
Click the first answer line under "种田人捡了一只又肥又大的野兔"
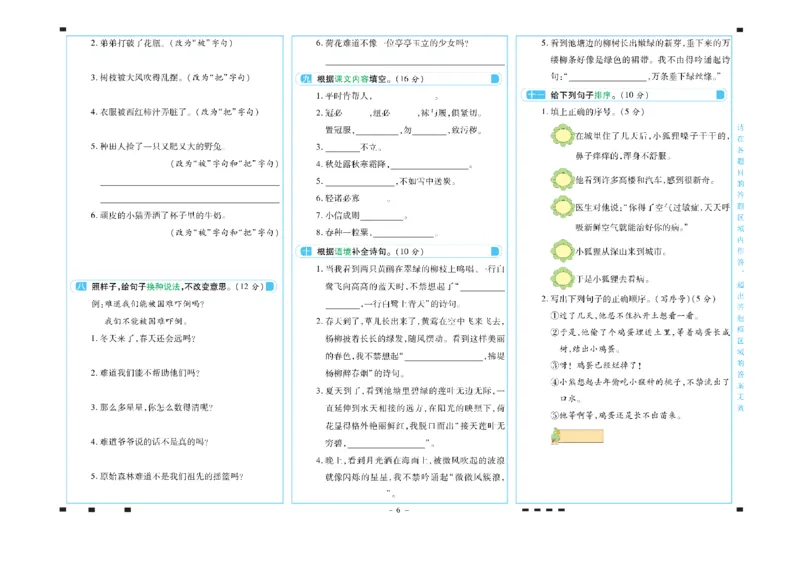(x=190, y=184)
